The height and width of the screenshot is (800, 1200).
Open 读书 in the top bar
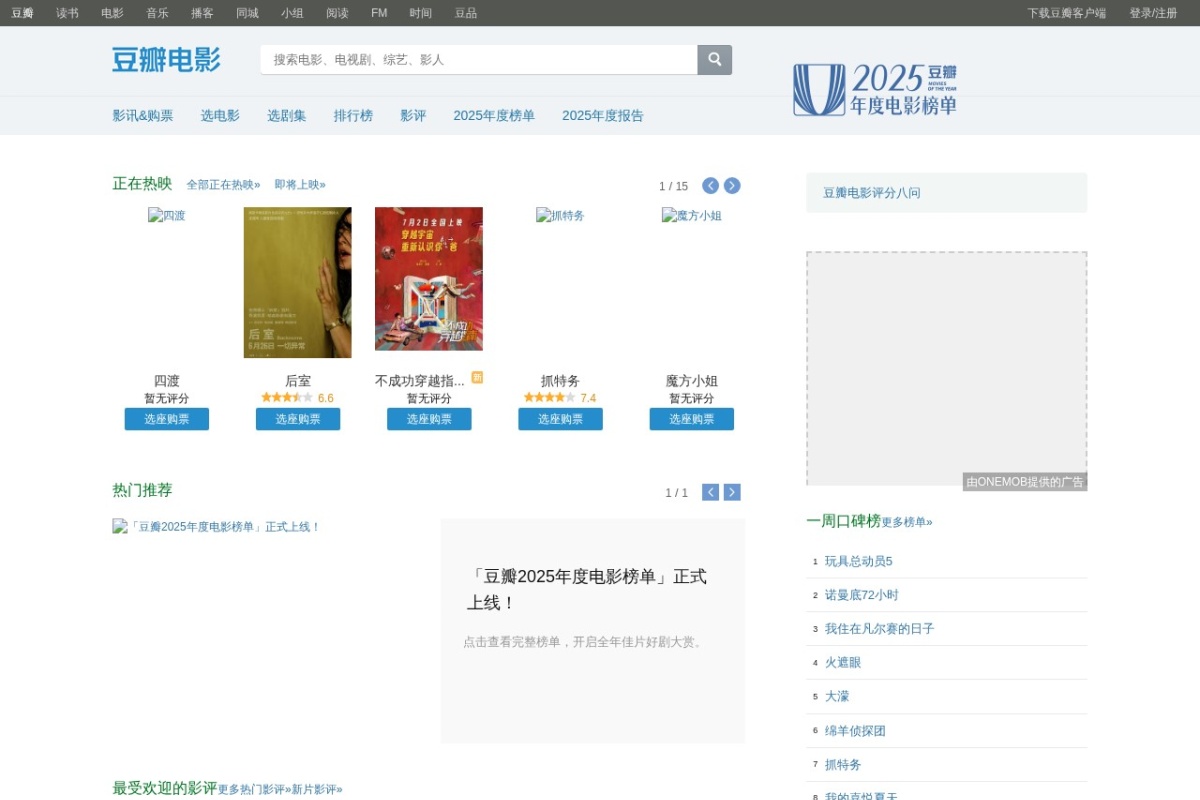[67, 13]
